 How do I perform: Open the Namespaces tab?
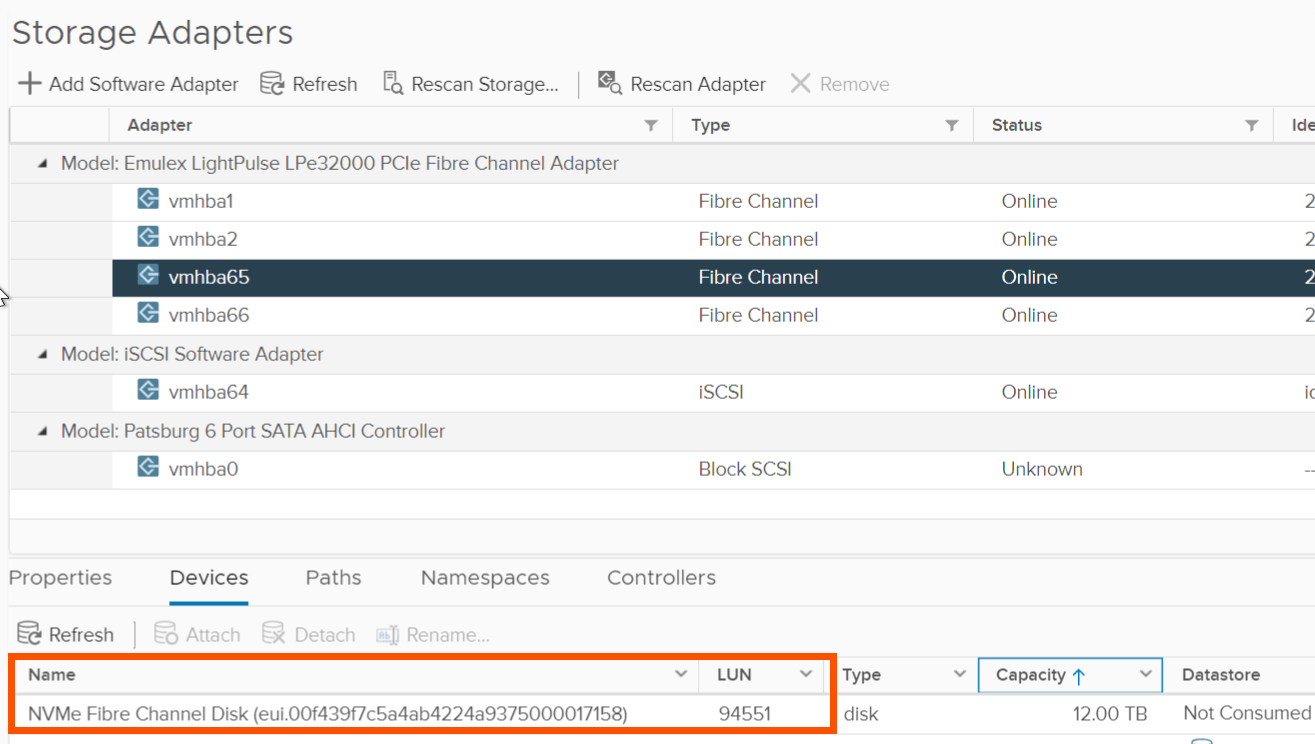485,577
